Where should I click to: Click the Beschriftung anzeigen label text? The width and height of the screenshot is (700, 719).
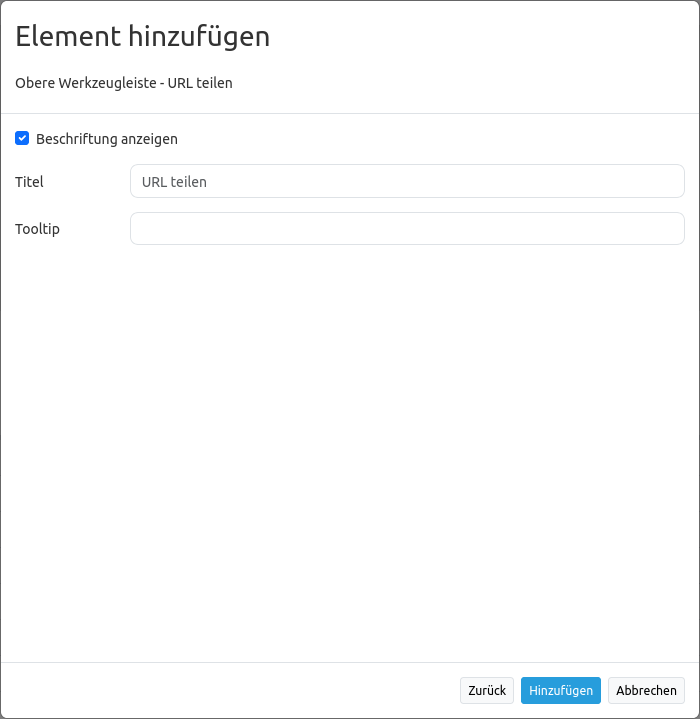pos(106,139)
